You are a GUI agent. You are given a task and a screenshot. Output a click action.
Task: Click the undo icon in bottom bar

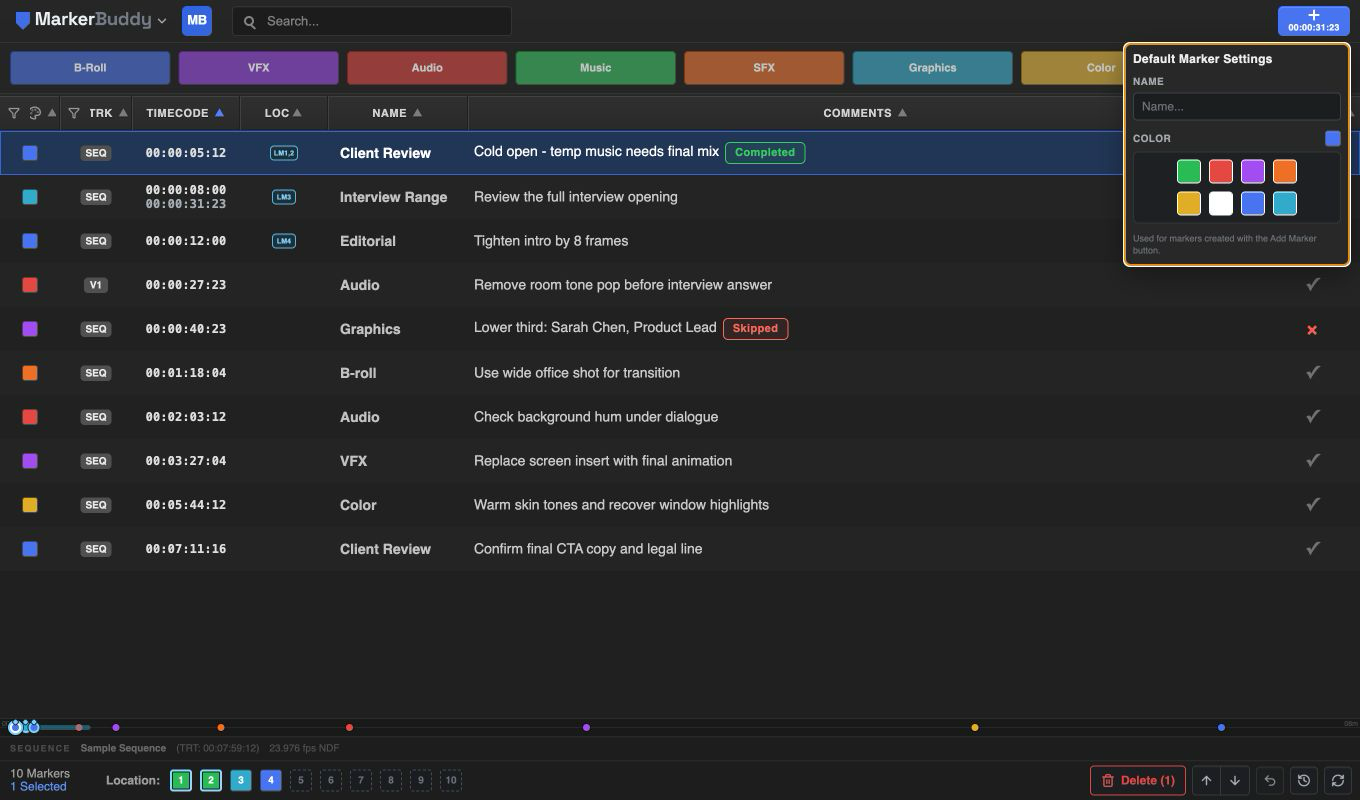point(1270,781)
